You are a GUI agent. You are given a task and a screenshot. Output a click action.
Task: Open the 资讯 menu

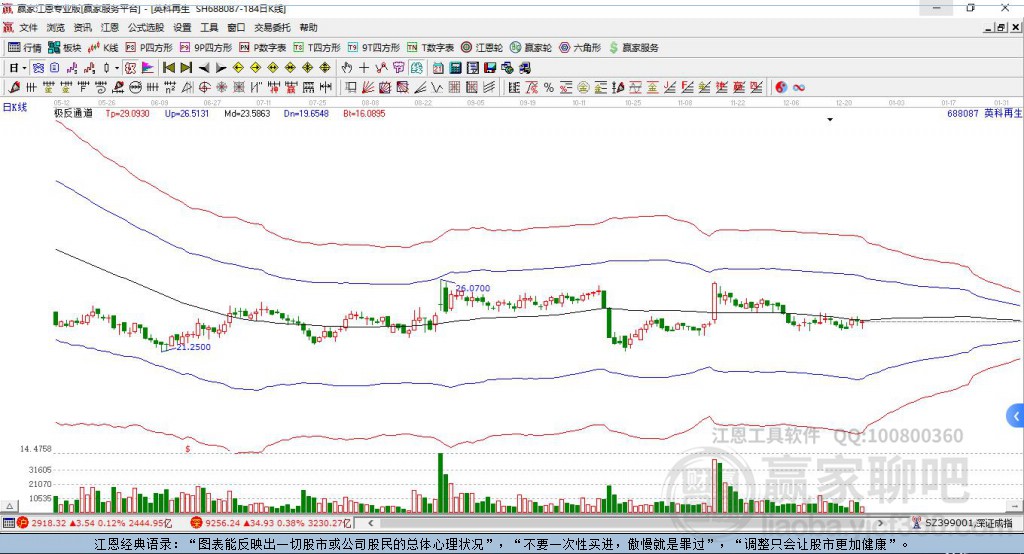[x=82, y=27]
